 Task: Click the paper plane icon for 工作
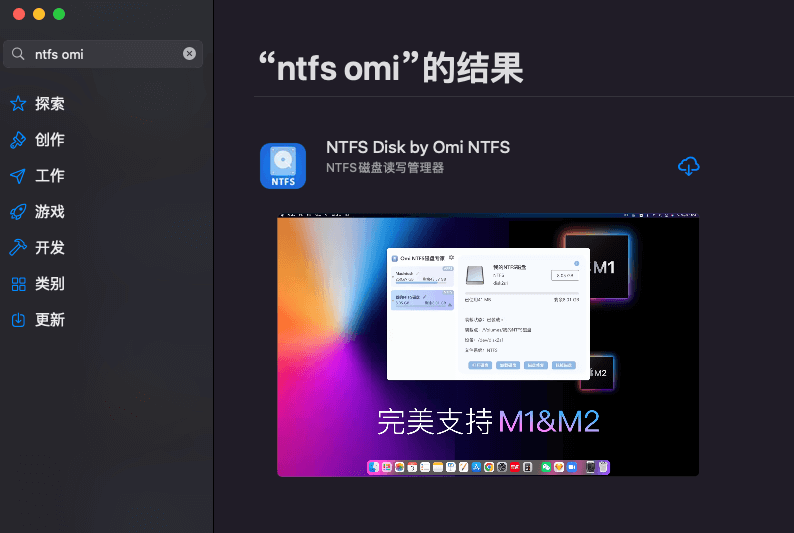tap(18, 176)
